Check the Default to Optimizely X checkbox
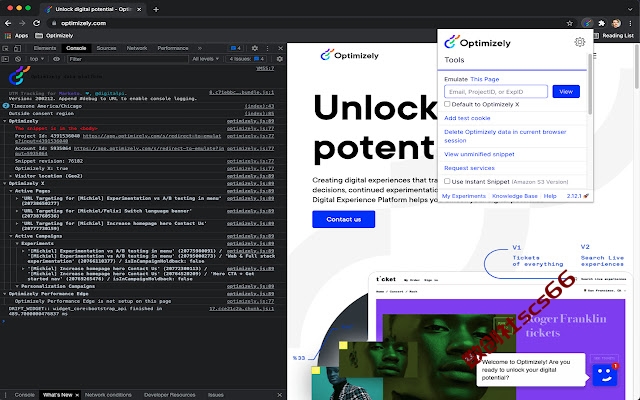Viewport: 640px width, 400px height. [x=447, y=104]
